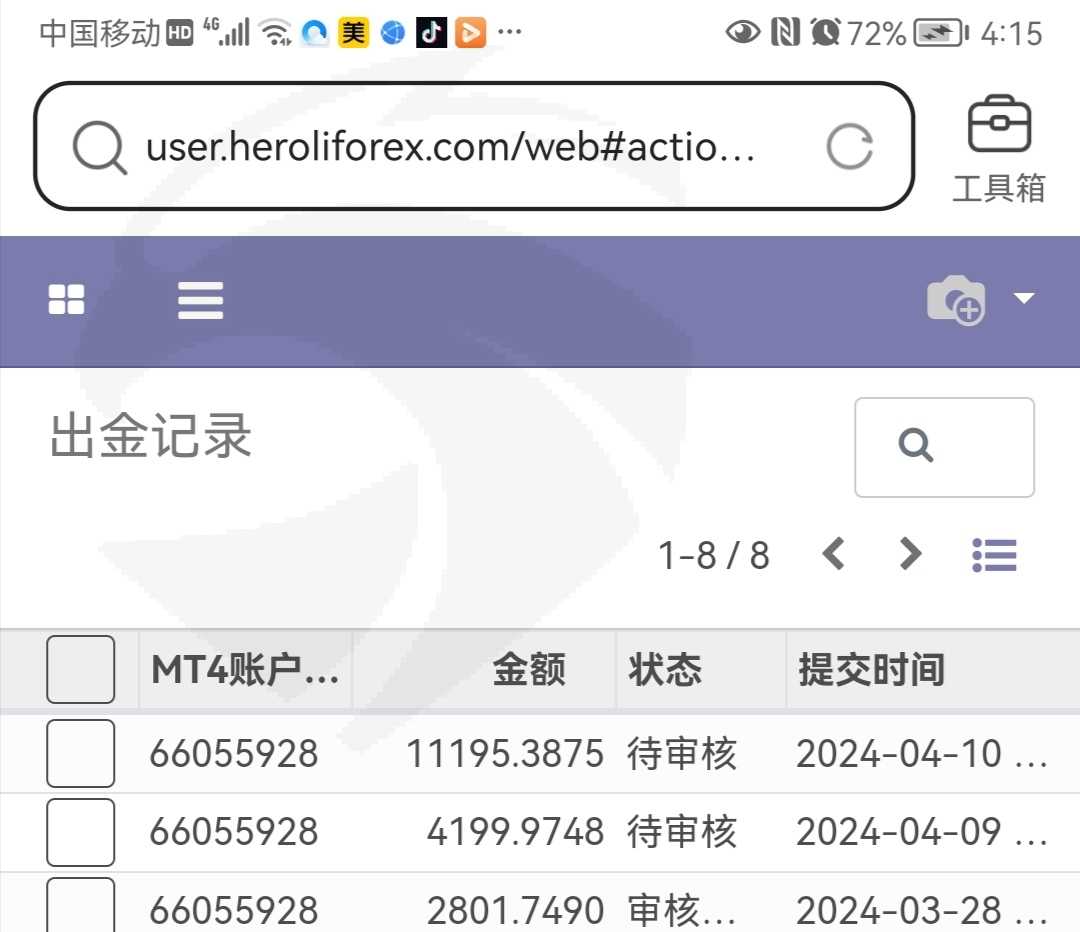The image size is (1080, 932).
Task: Tap the alarm clock status icon
Action: [825, 32]
